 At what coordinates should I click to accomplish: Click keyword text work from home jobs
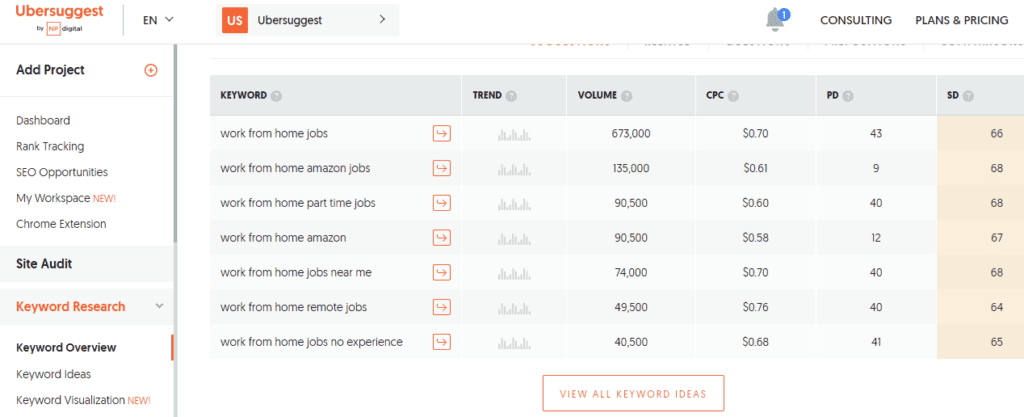[x=274, y=134]
